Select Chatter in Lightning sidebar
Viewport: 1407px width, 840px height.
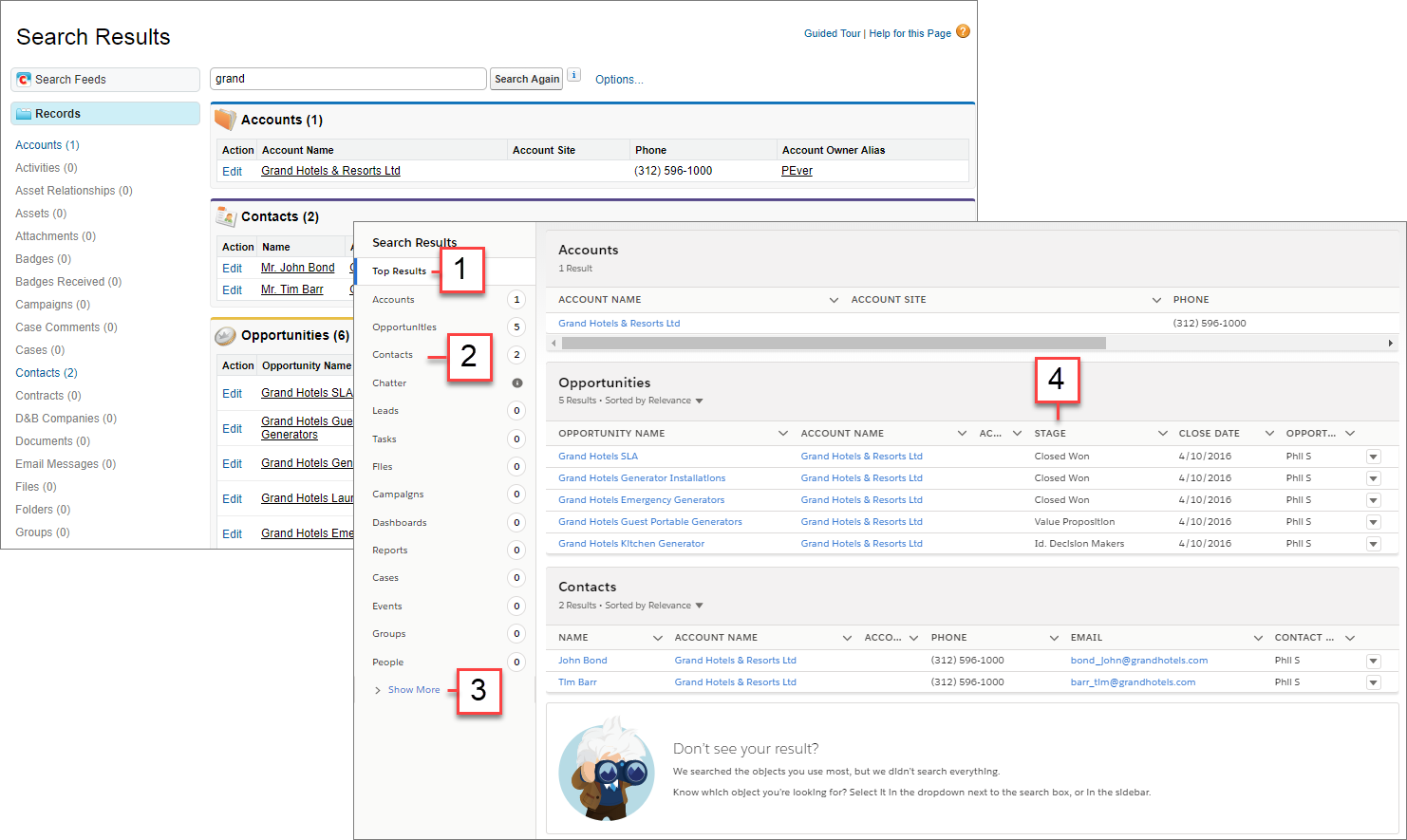point(389,383)
